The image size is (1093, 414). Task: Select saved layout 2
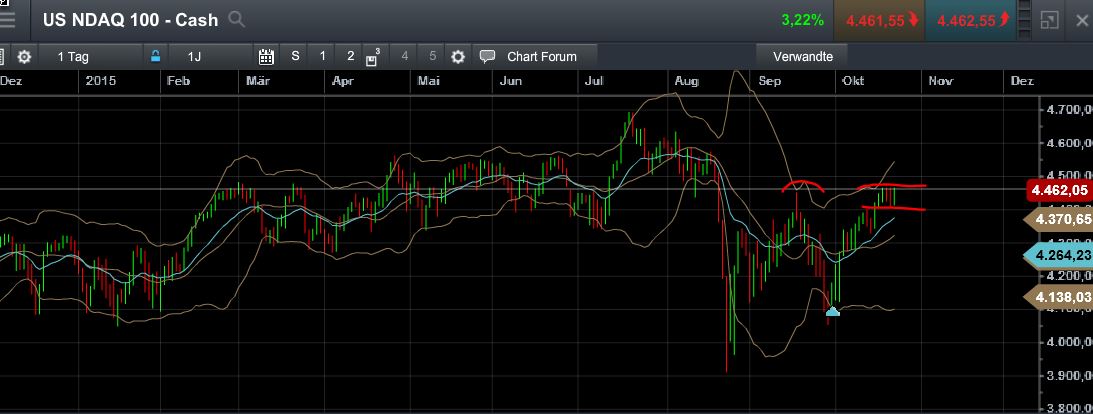click(351, 56)
